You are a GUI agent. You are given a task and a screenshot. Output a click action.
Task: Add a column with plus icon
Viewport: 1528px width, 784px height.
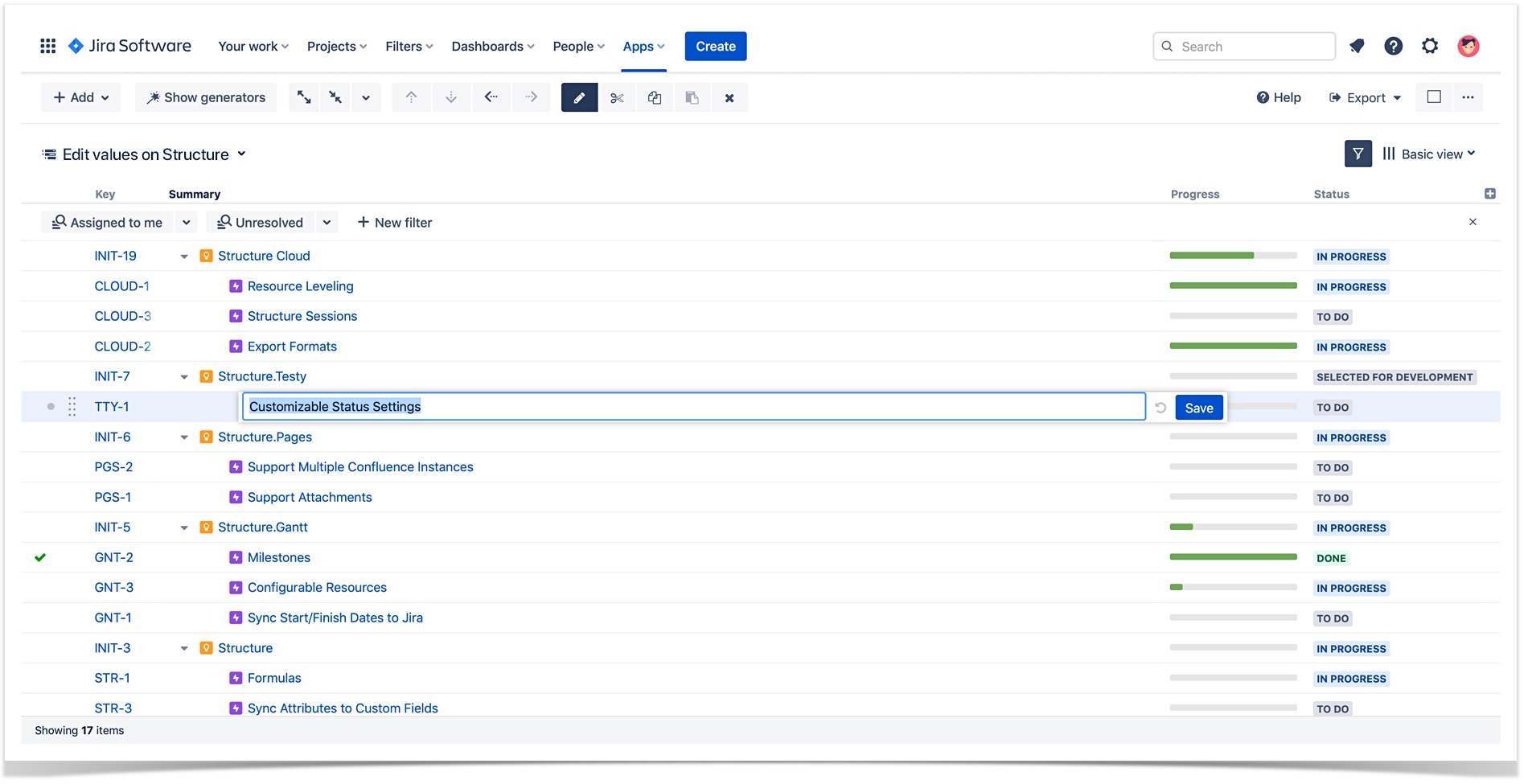coord(1490,194)
